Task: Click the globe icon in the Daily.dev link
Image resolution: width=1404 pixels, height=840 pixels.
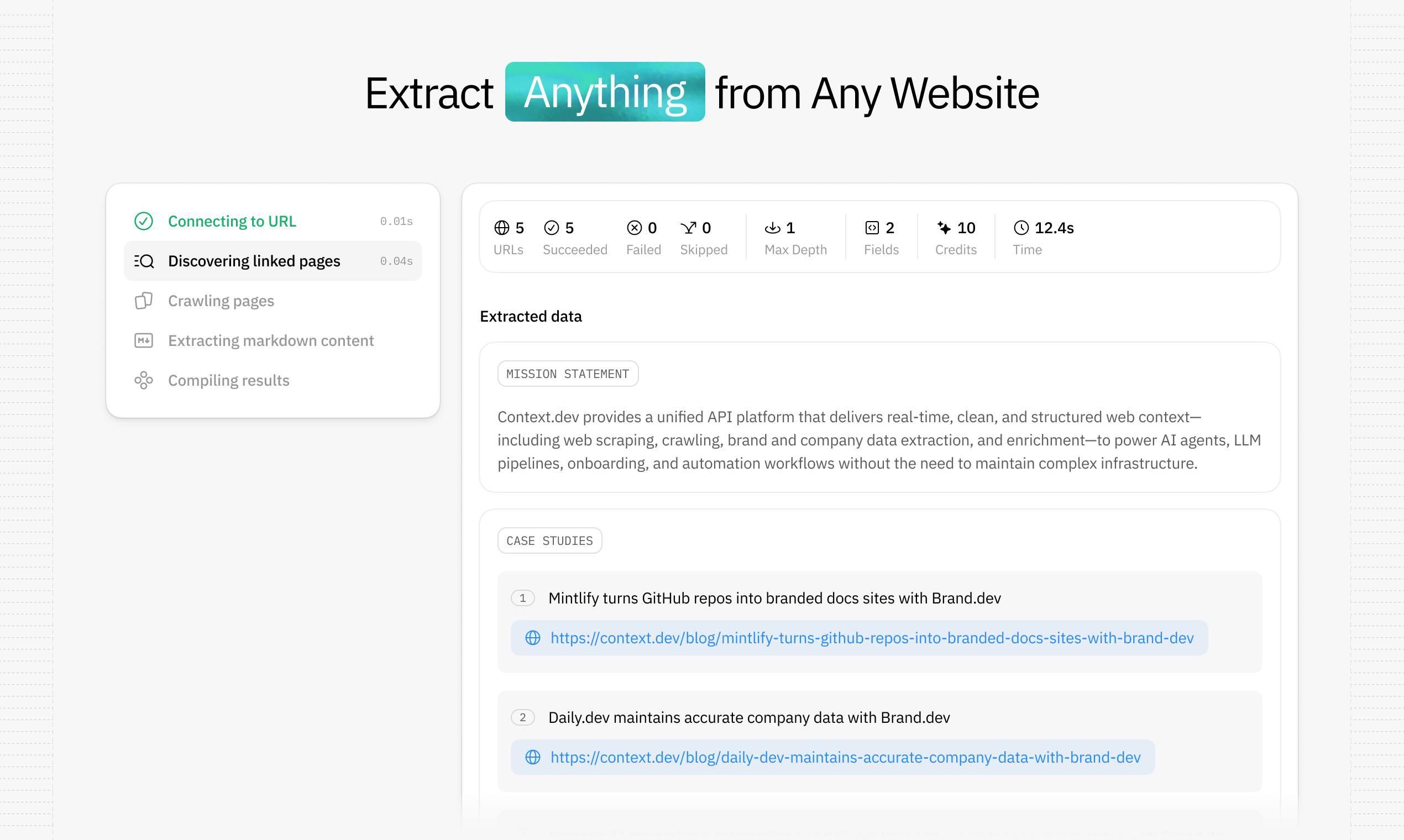Action: pos(533,757)
